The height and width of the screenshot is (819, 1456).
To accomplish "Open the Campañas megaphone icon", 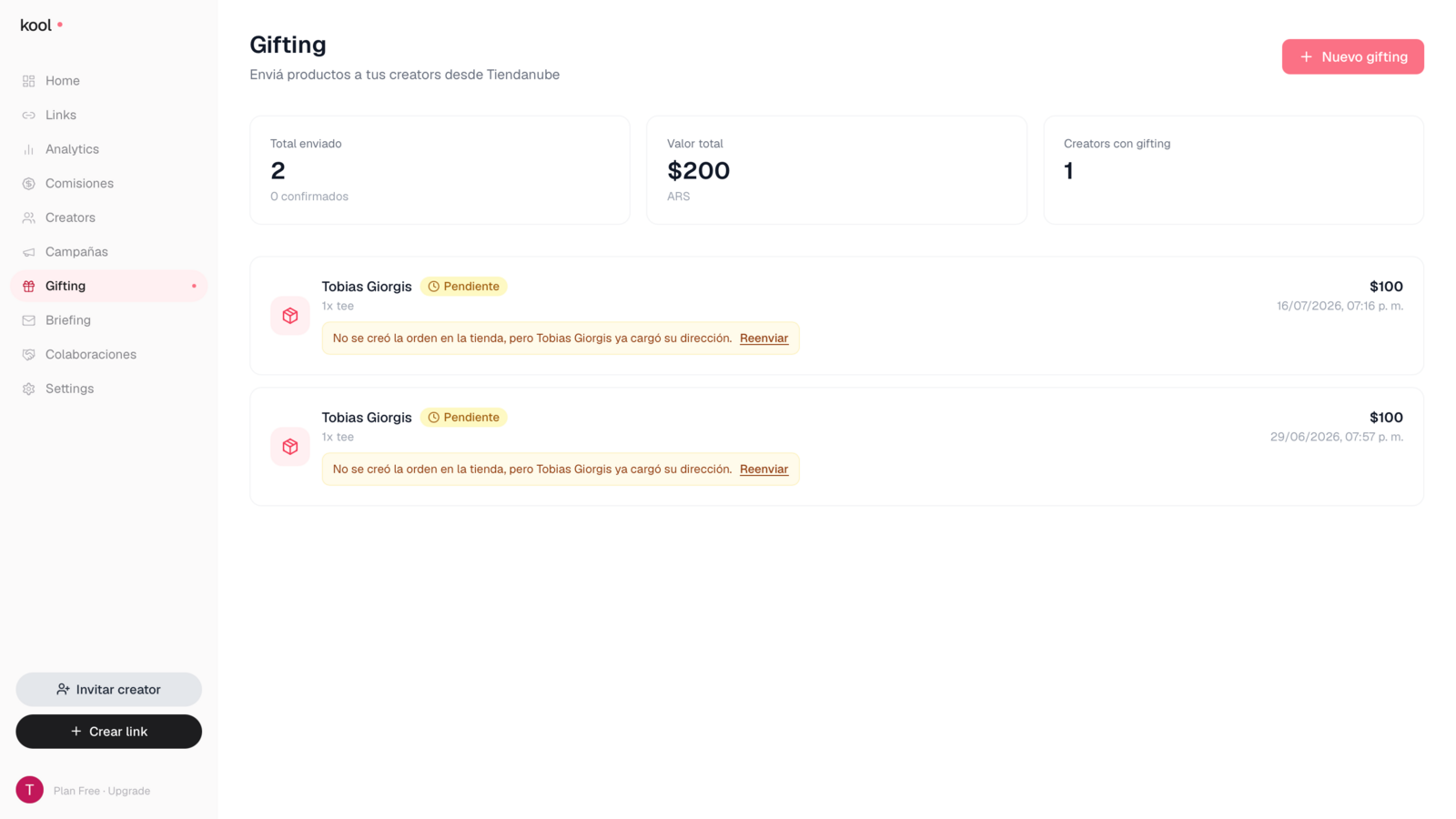I will pyautogui.click(x=29, y=252).
